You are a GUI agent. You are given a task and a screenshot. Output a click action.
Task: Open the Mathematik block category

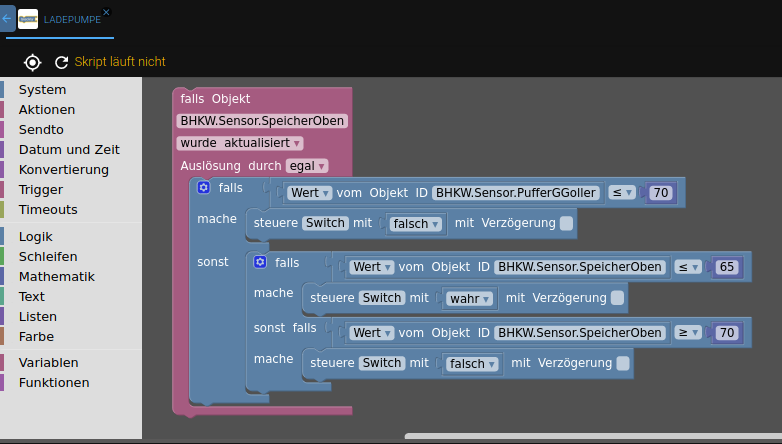click(x=56, y=276)
